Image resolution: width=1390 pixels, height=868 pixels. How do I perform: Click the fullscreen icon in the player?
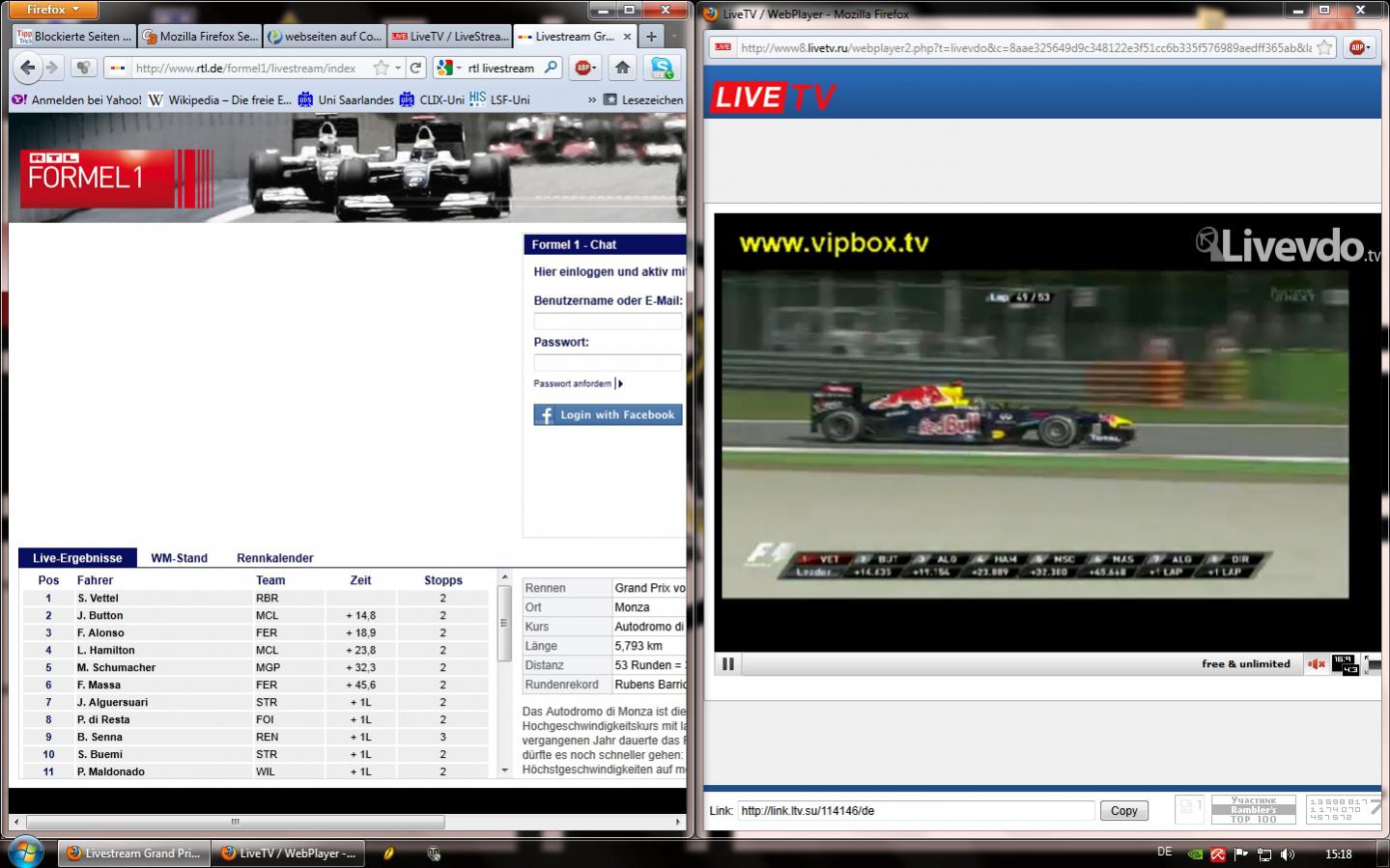coord(1373,664)
